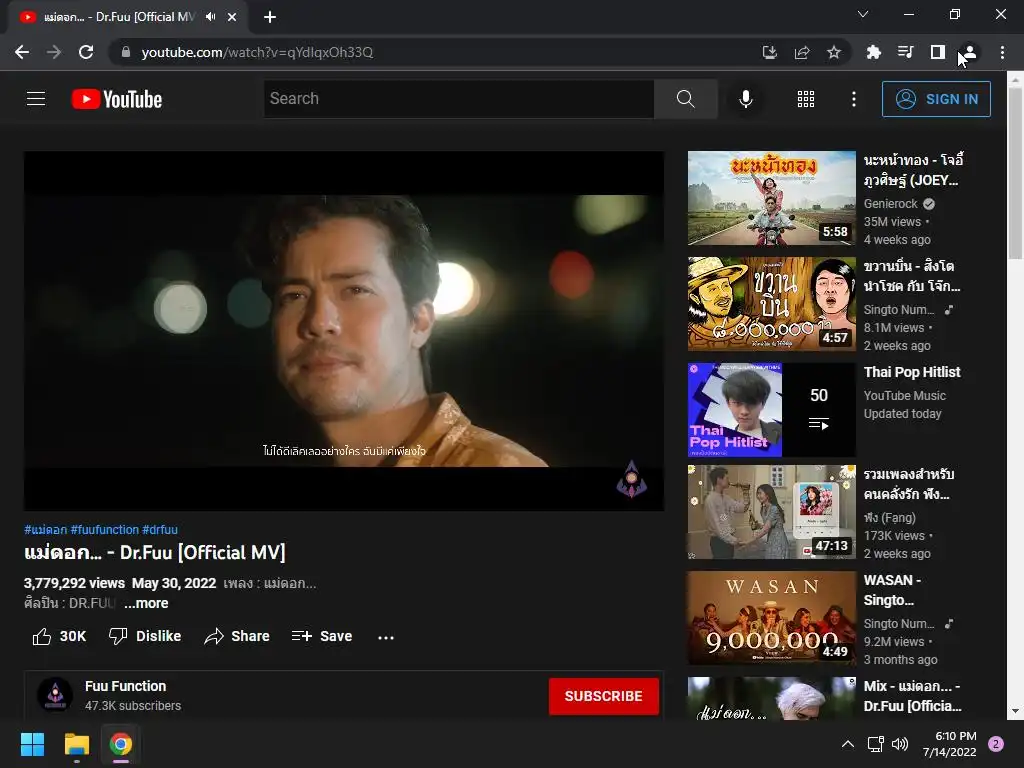Open network status tray icon
1024x768 pixels.
point(875,744)
